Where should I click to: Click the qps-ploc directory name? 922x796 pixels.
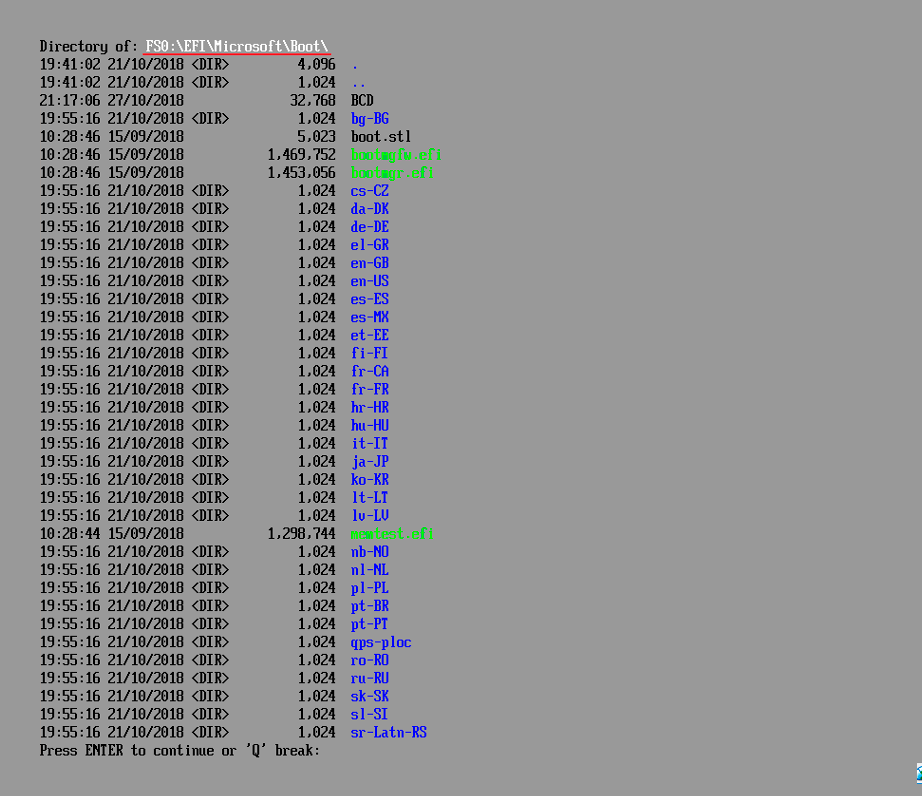tap(381, 642)
